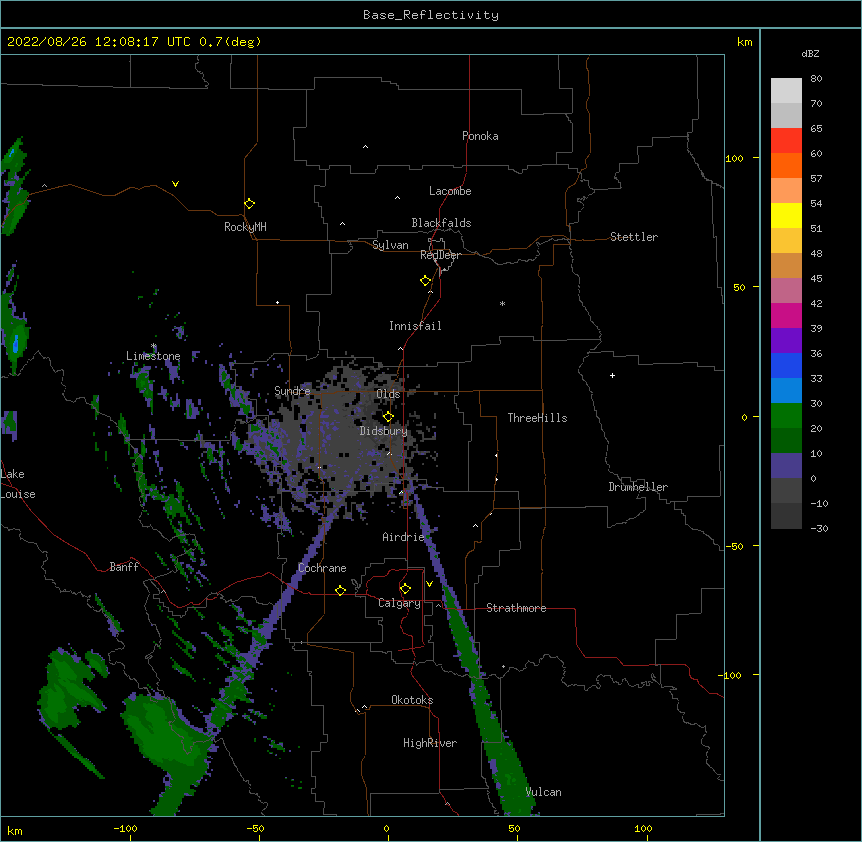Click the diamond marker above Calgary label
Image resolution: width=862 pixels, height=842 pixels.
(405, 589)
